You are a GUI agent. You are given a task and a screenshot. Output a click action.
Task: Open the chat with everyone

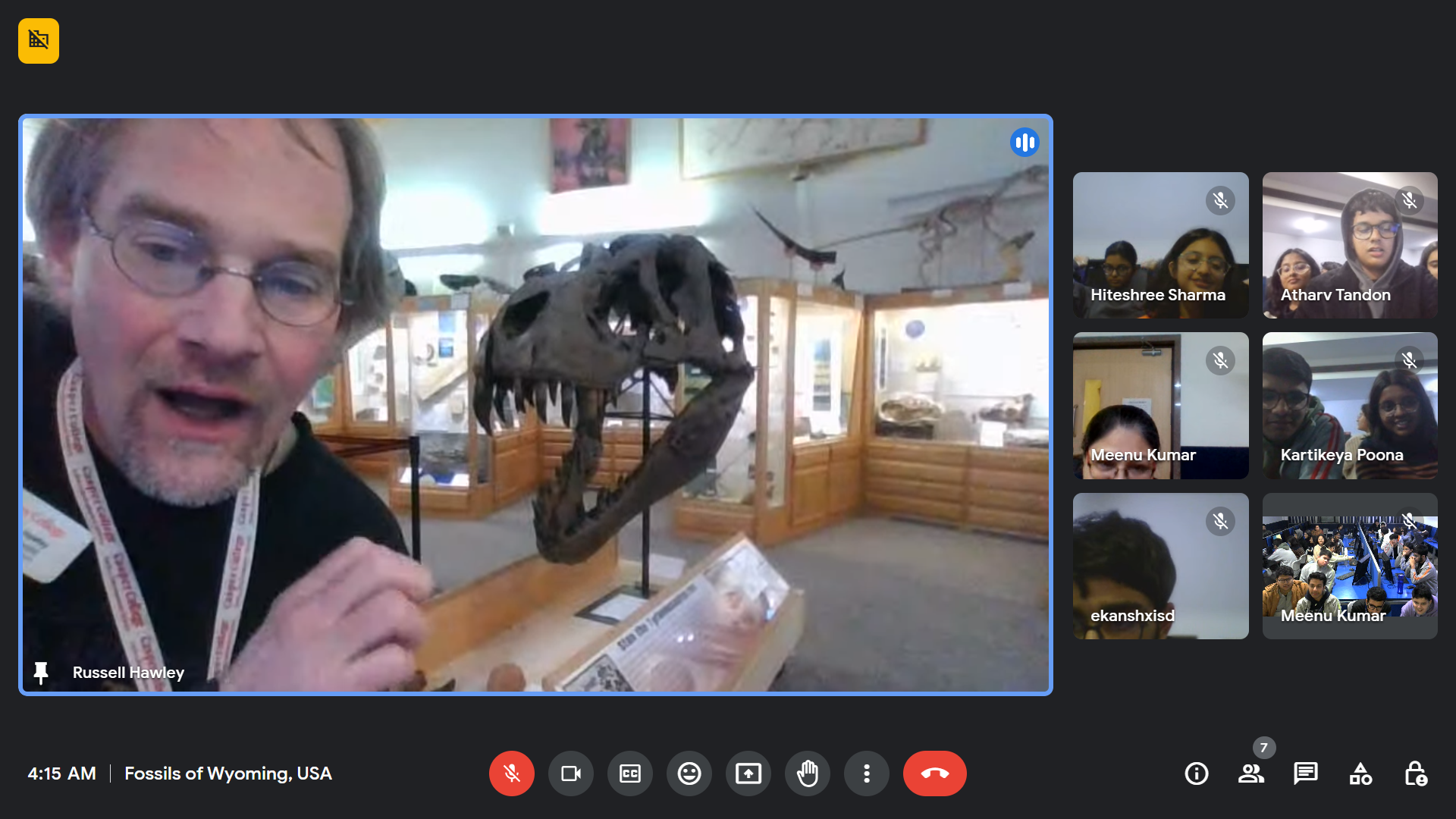point(1306,773)
